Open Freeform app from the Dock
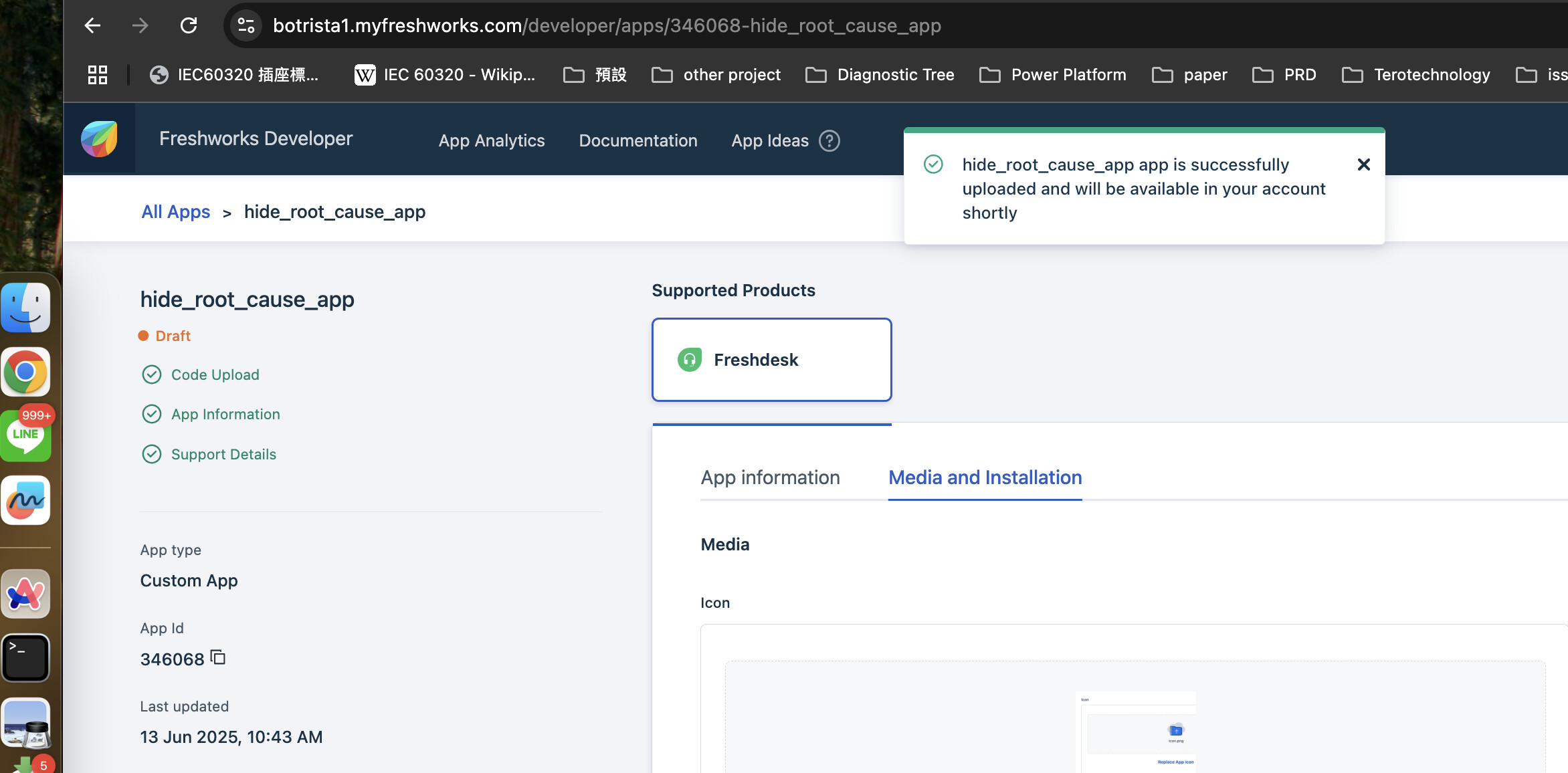The width and height of the screenshot is (1568, 773). pos(25,500)
